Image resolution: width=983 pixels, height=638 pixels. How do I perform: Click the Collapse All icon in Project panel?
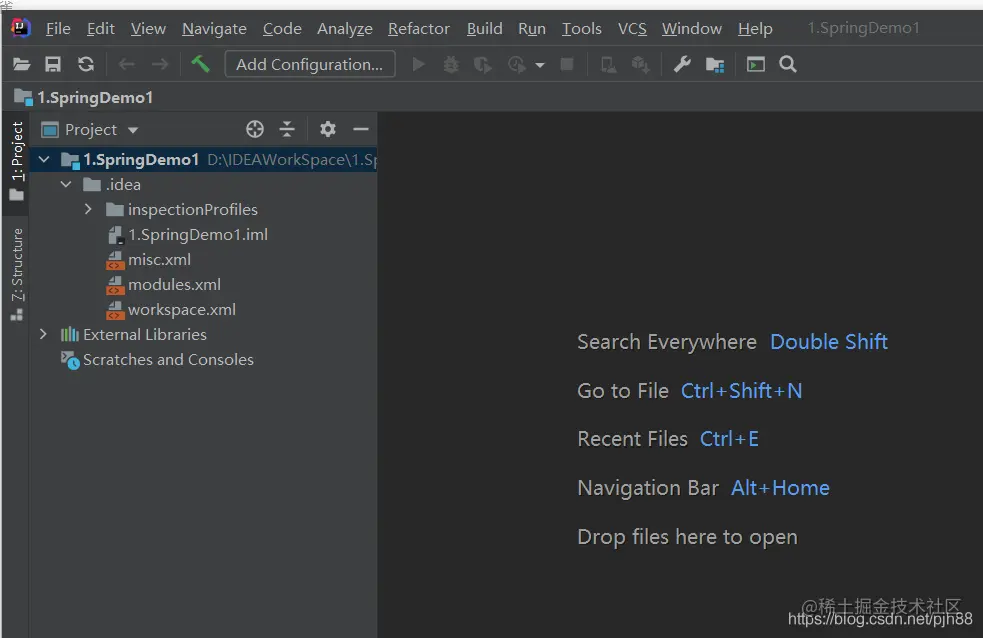coord(287,129)
